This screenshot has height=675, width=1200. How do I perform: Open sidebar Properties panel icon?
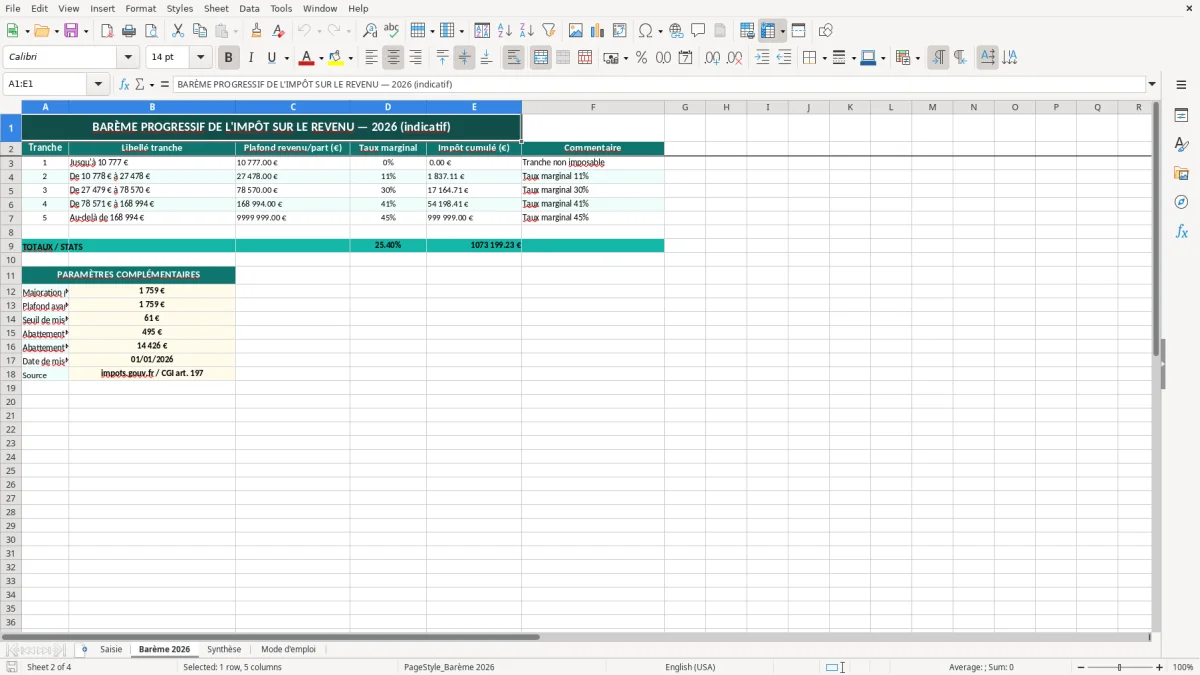tap(1181, 116)
